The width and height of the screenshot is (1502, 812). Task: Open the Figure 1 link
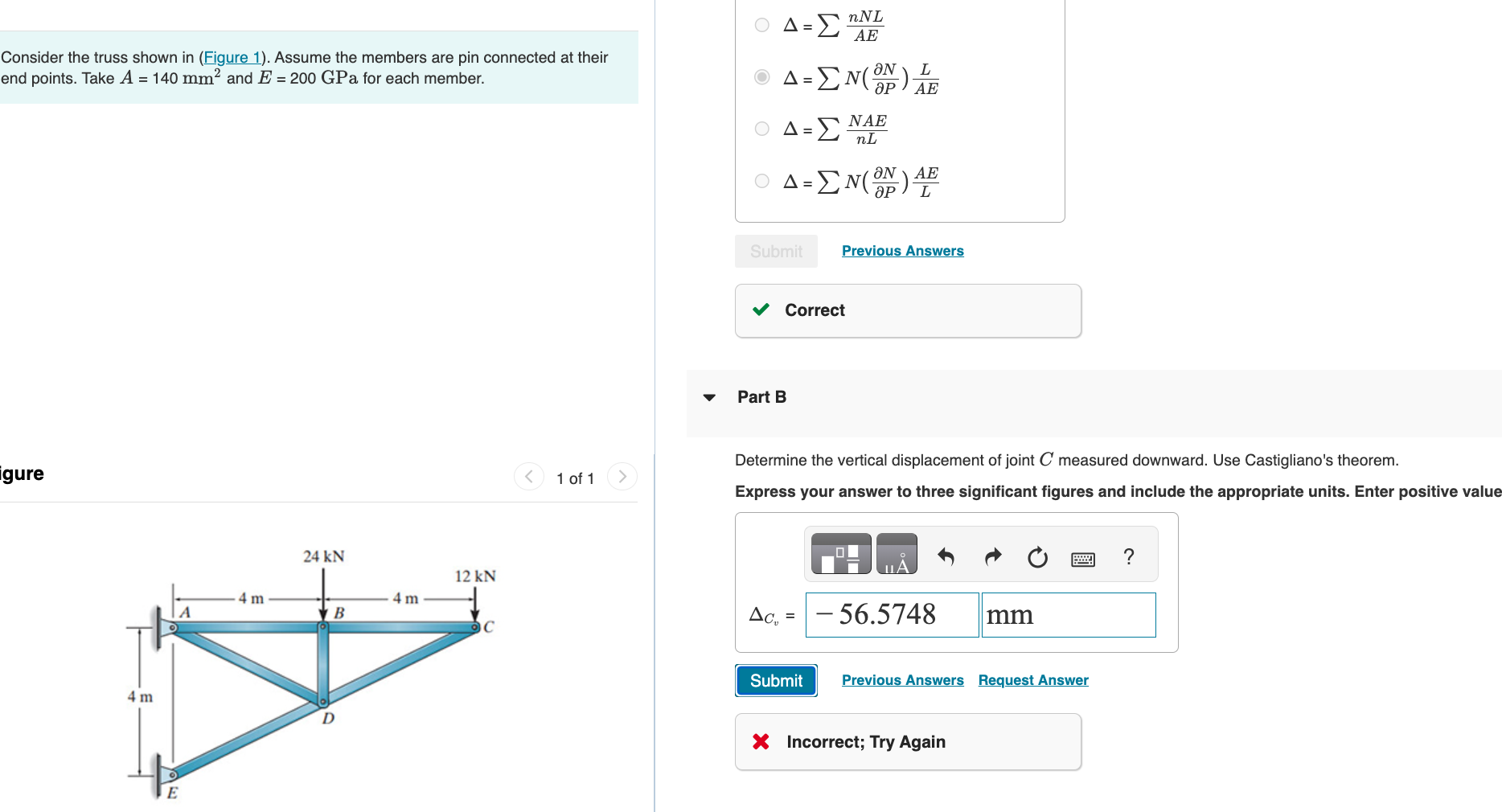232,57
